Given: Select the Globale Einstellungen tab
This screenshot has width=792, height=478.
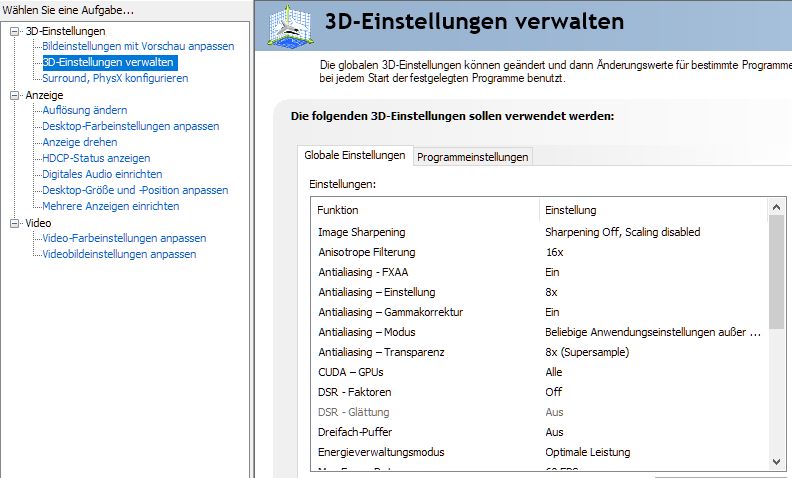Looking at the screenshot, I should tap(354, 156).
